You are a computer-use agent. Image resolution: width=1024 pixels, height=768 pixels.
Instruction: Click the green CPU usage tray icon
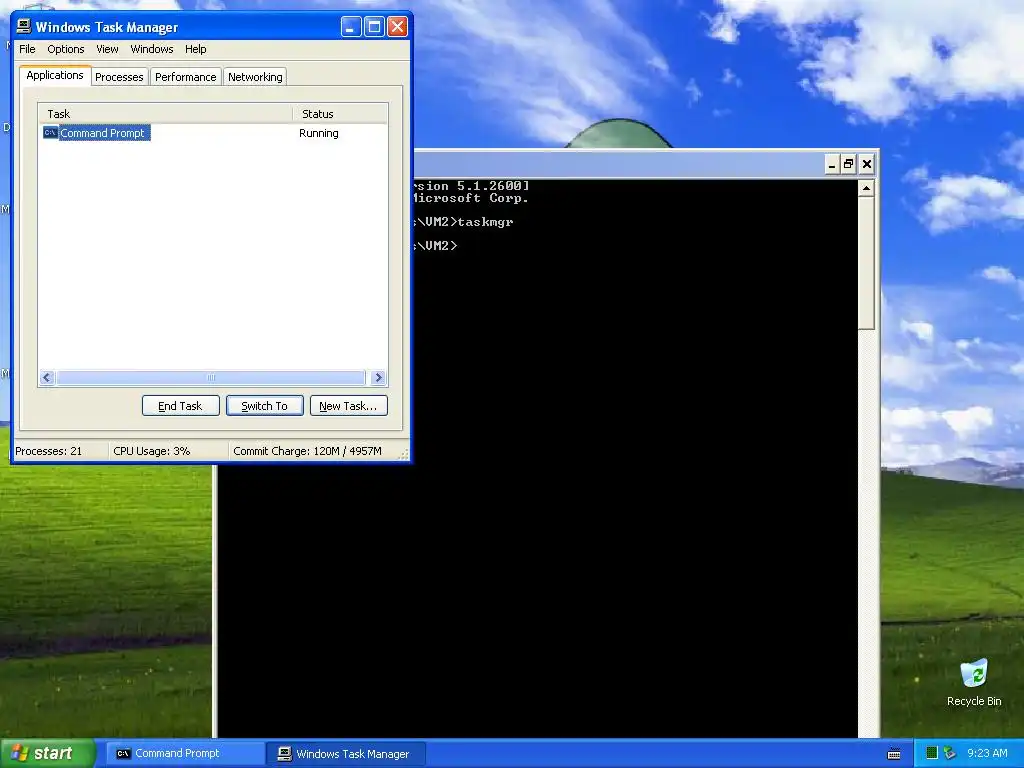click(932, 753)
